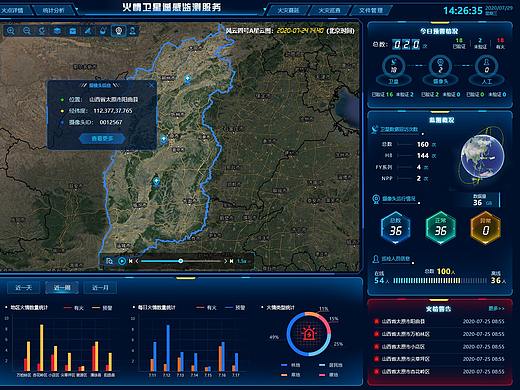Open the last alarm row in fire alarm list
The height and width of the screenshot is (390, 520).
(439, 371)
